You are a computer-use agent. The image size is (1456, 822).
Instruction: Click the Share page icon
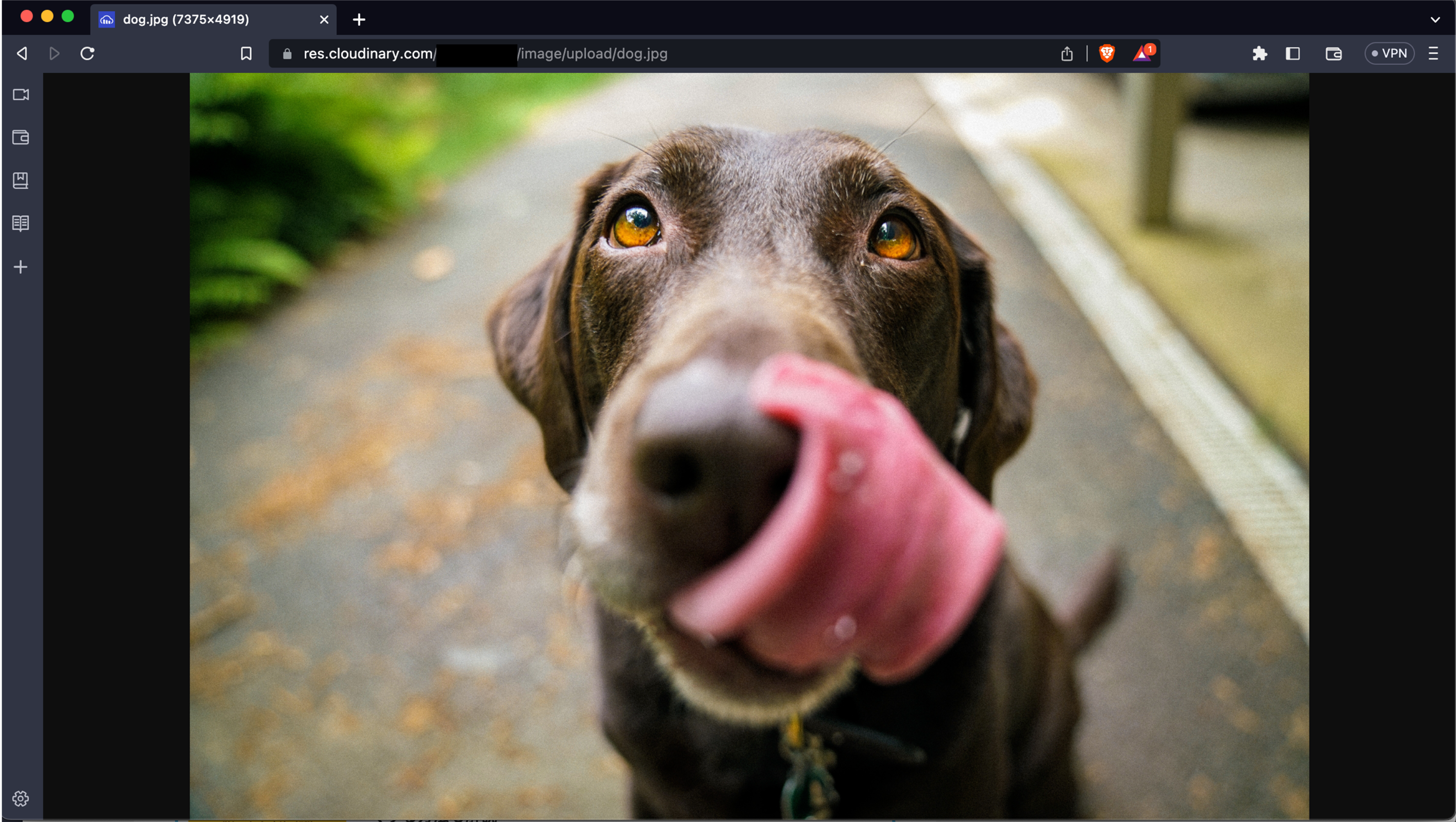point(1067,53)
